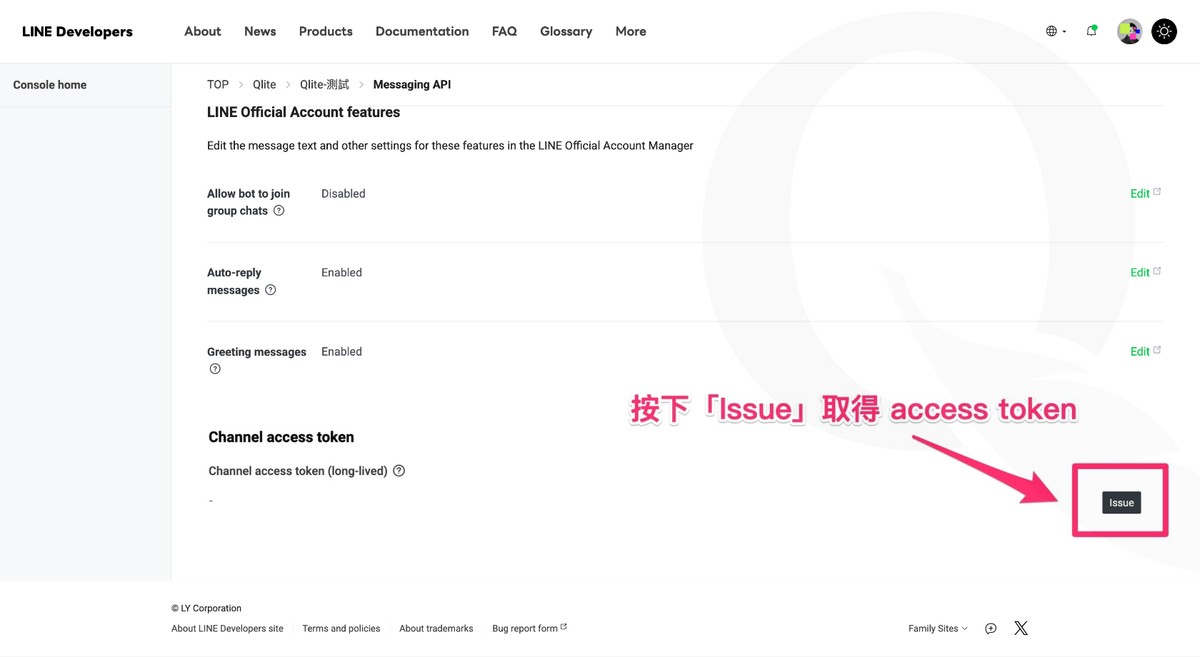Select the Messaging API breadcrumb
The height and width of the screenshot is (657, 1200).
(x=412, y=85)
